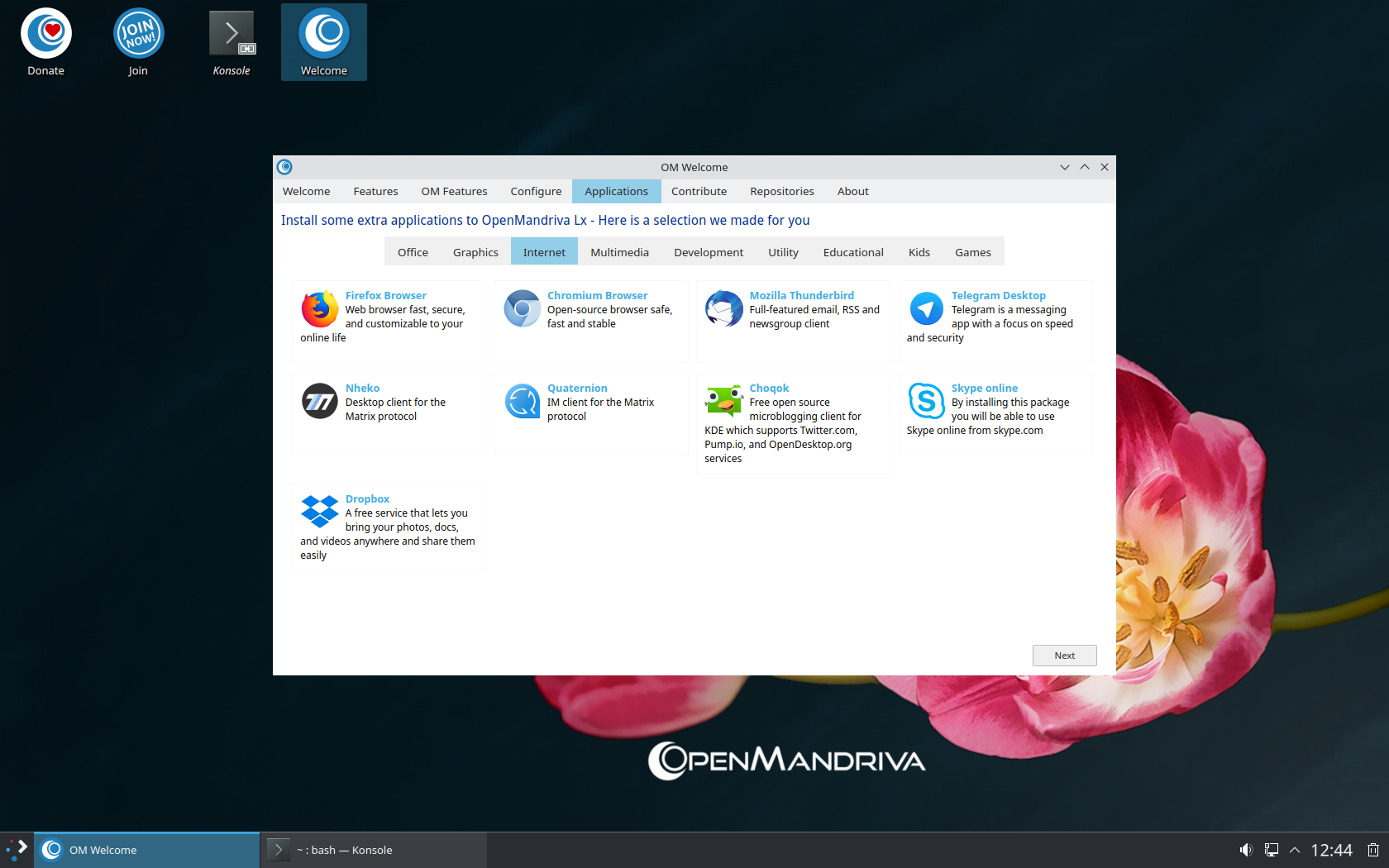Click the clock showing 12:44

click(1332, 850)
